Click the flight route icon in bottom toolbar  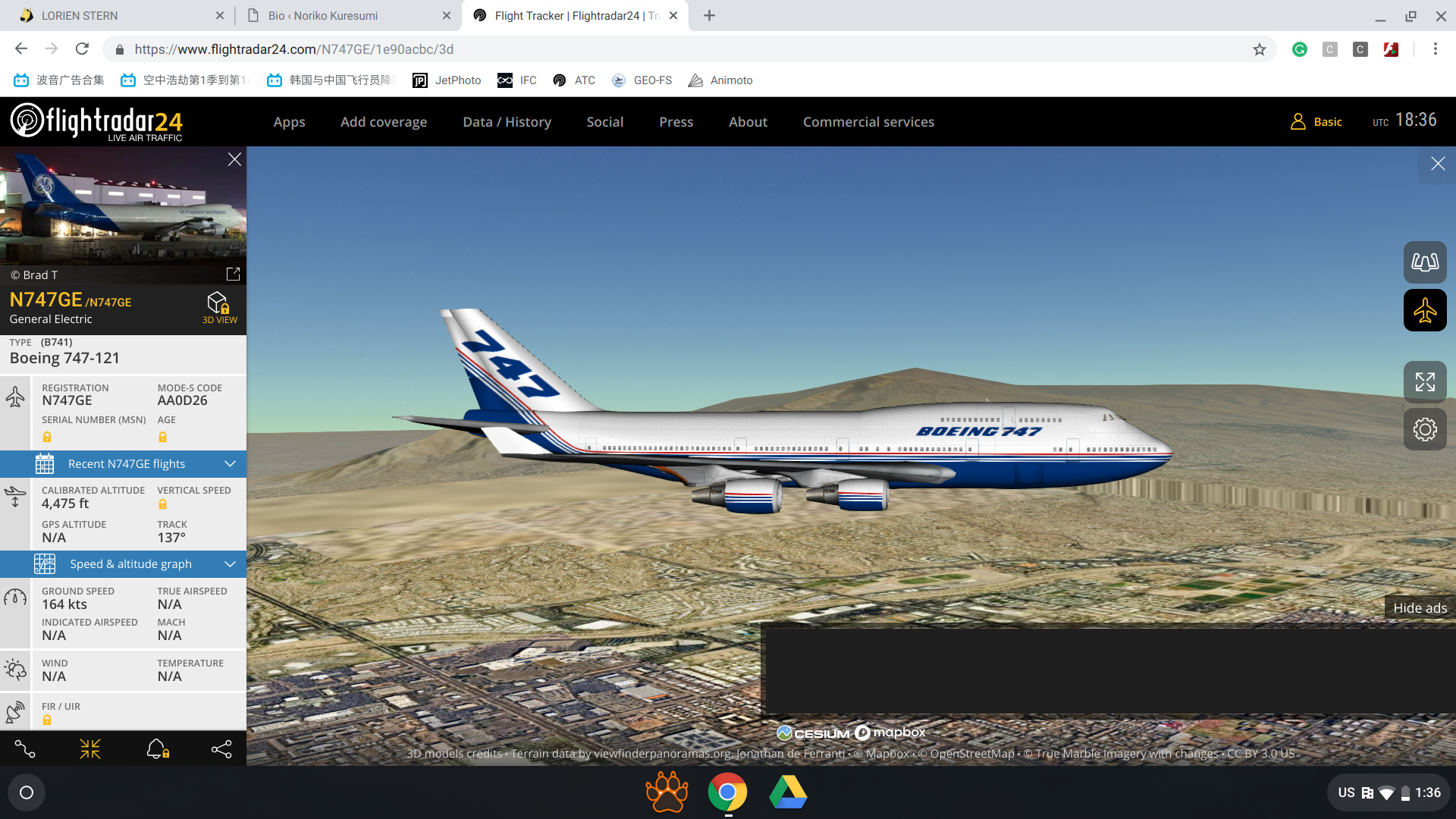tap(25, 749)
